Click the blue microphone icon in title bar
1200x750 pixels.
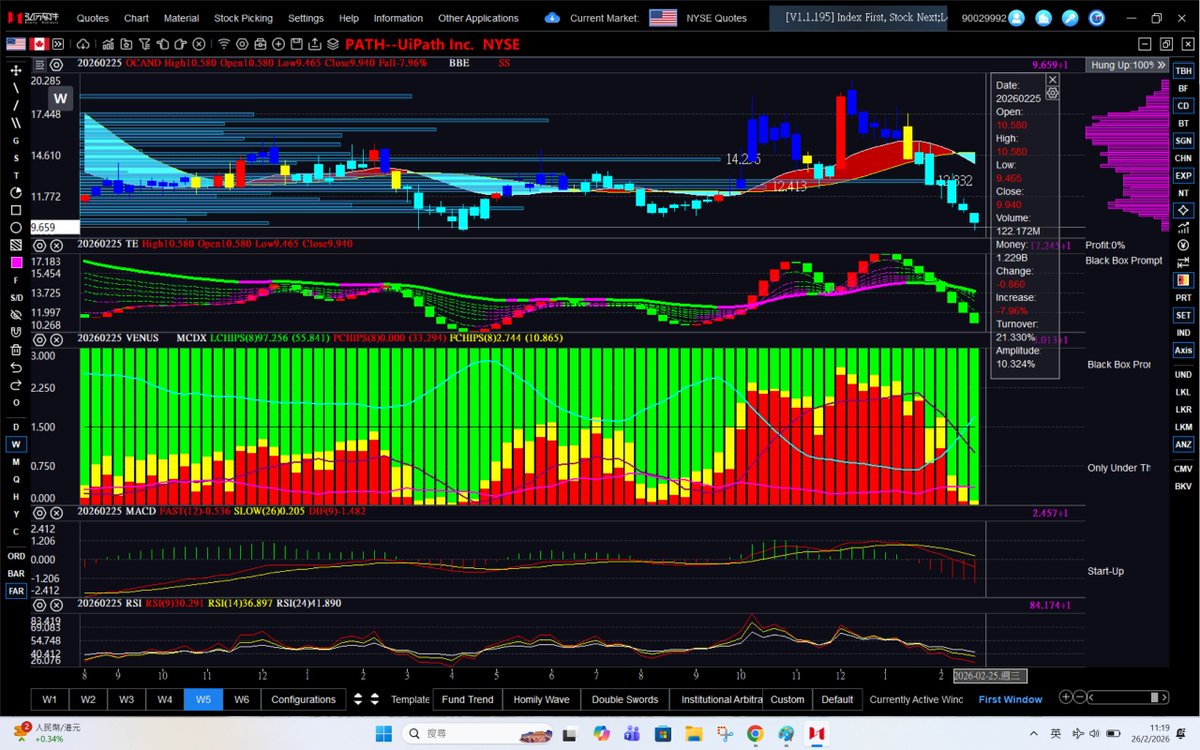[x=1070, y=18]
